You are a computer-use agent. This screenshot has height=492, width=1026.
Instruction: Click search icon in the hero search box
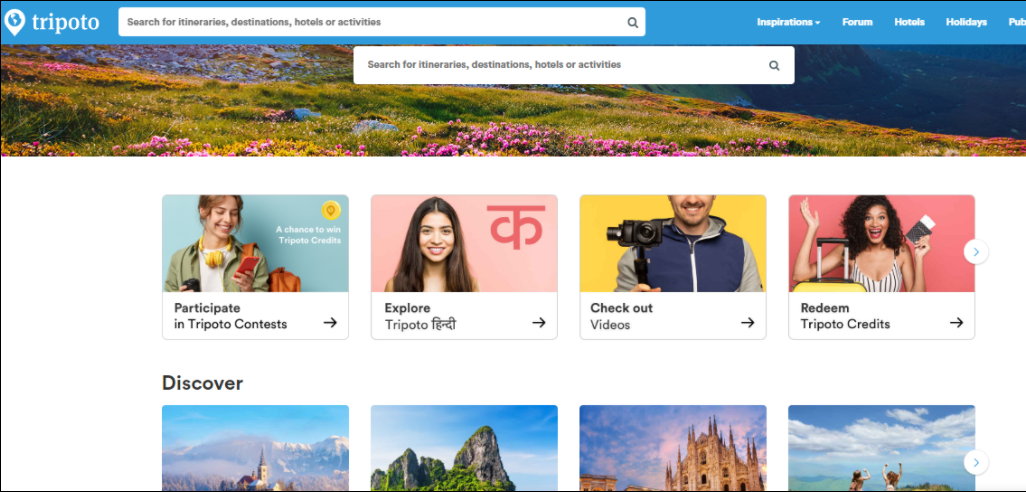773,65
